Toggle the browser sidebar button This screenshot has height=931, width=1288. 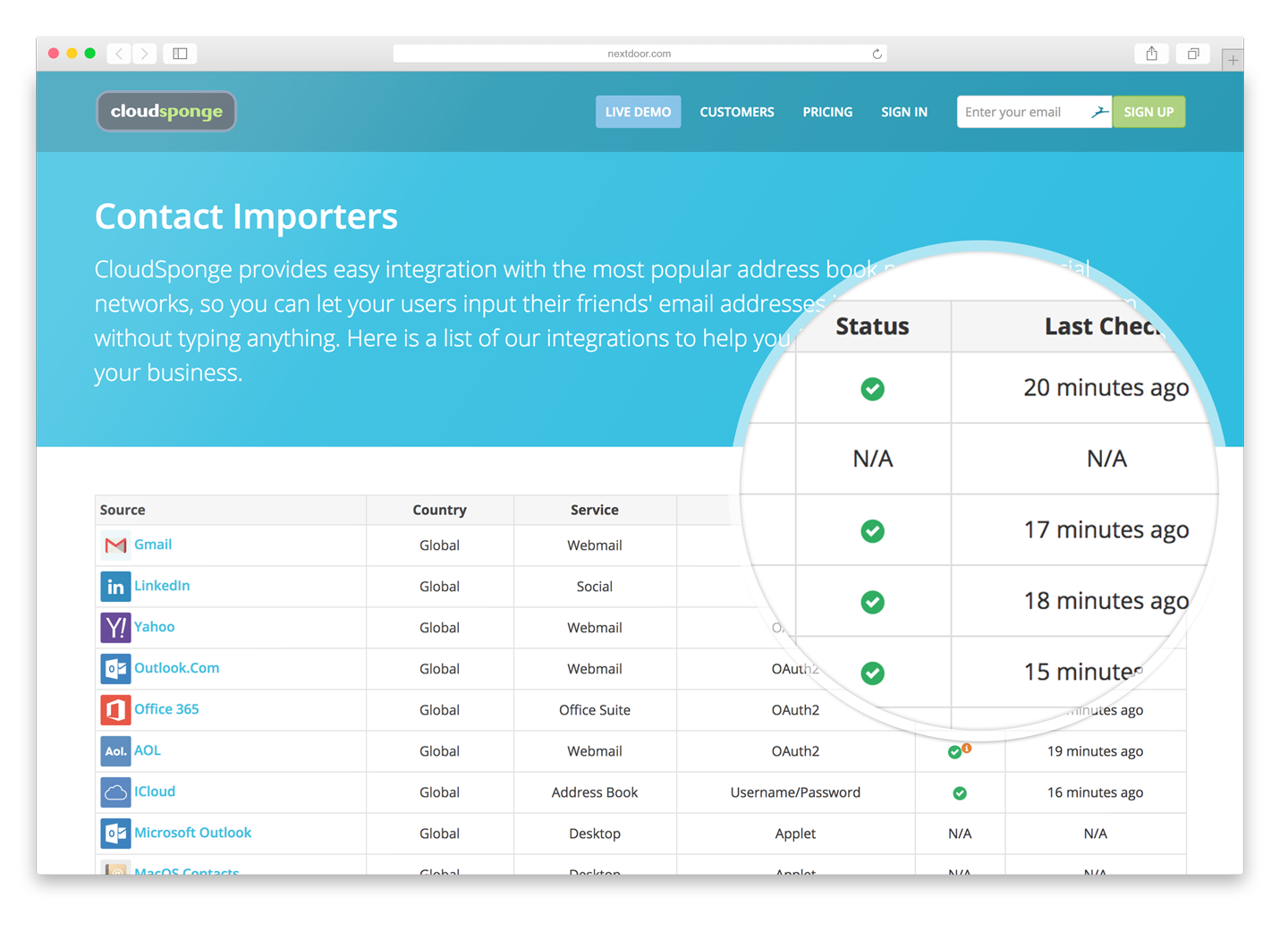pyautogui.click(x=180, y=54)
